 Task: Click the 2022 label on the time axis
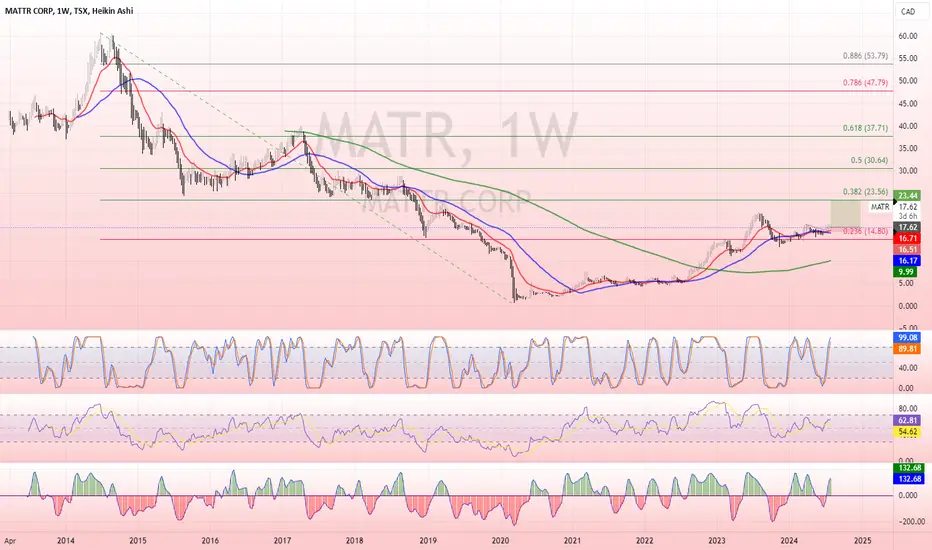645,540
